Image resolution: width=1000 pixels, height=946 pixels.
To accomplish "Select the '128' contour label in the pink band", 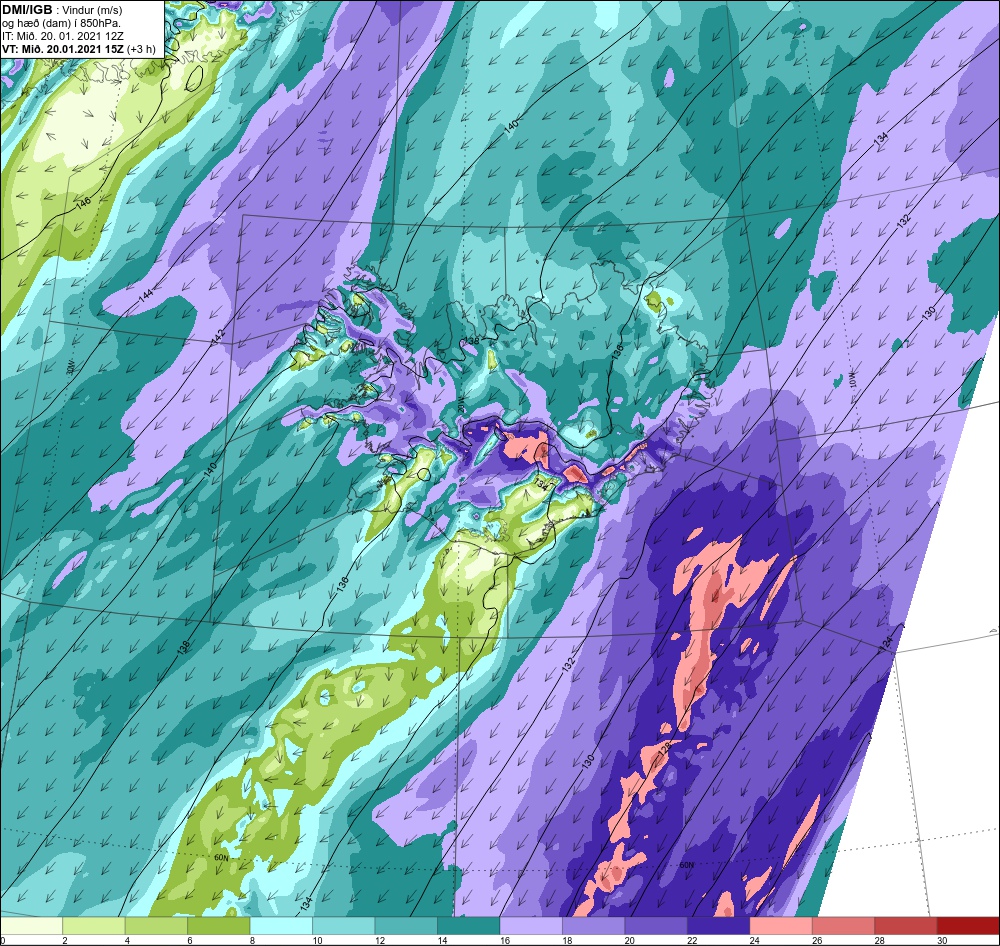I will point(663,747).
